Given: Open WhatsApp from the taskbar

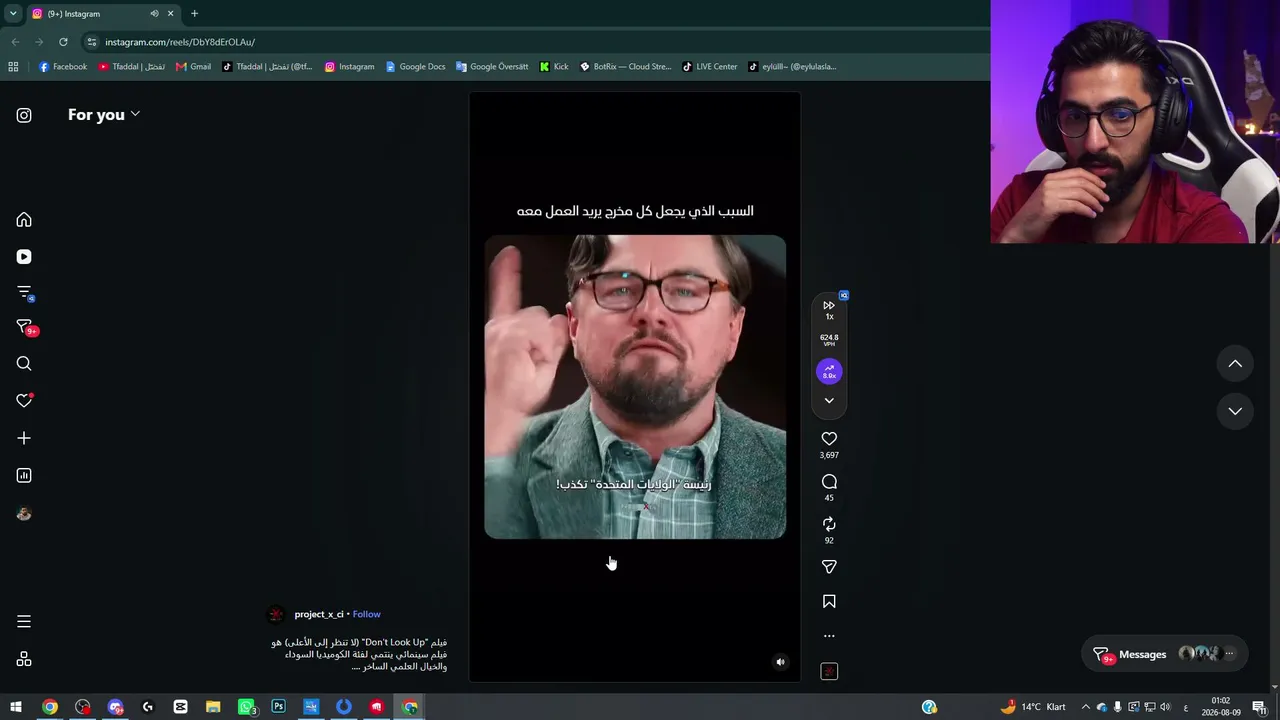Looking at the screenshot, I should [x=246, y=707].
